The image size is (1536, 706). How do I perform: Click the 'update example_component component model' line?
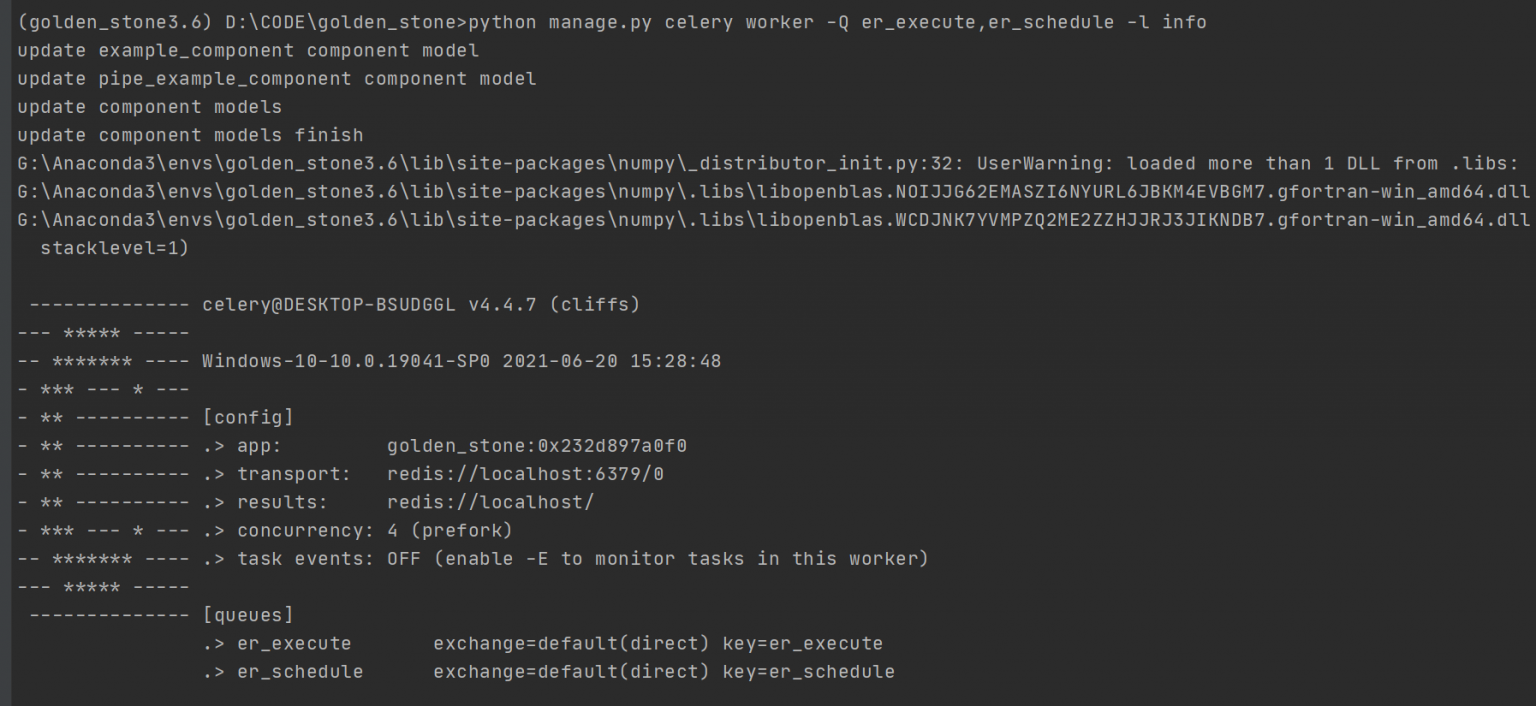coord(248,50)
